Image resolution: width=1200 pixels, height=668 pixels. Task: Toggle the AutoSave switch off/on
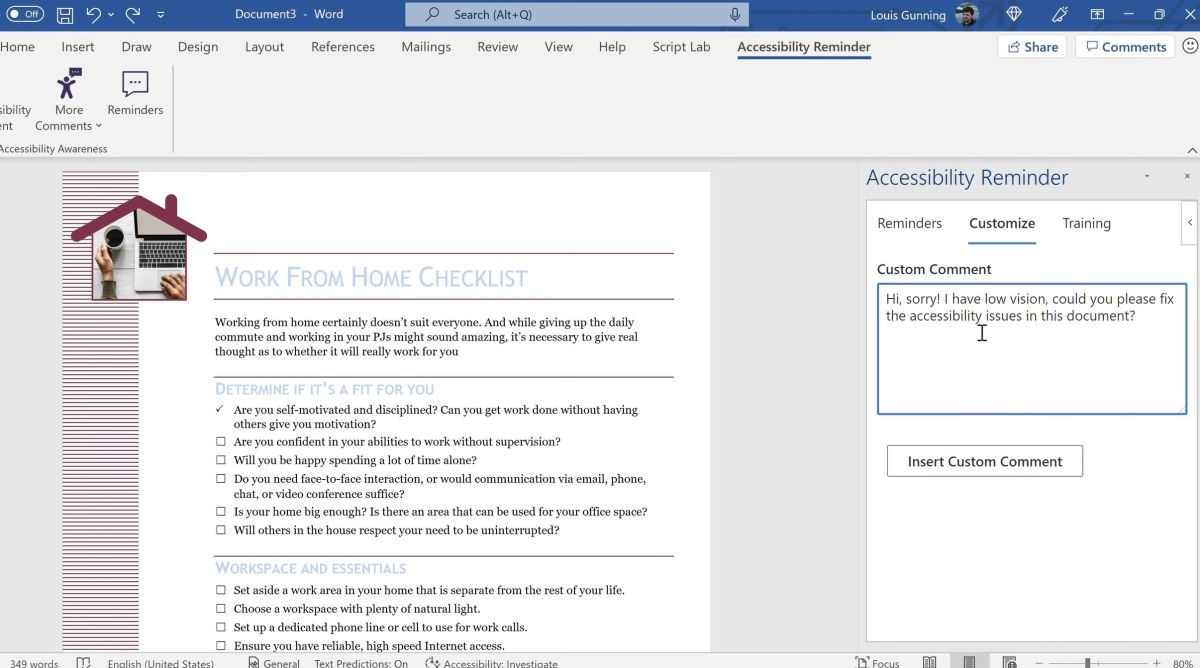click(26, 15)
